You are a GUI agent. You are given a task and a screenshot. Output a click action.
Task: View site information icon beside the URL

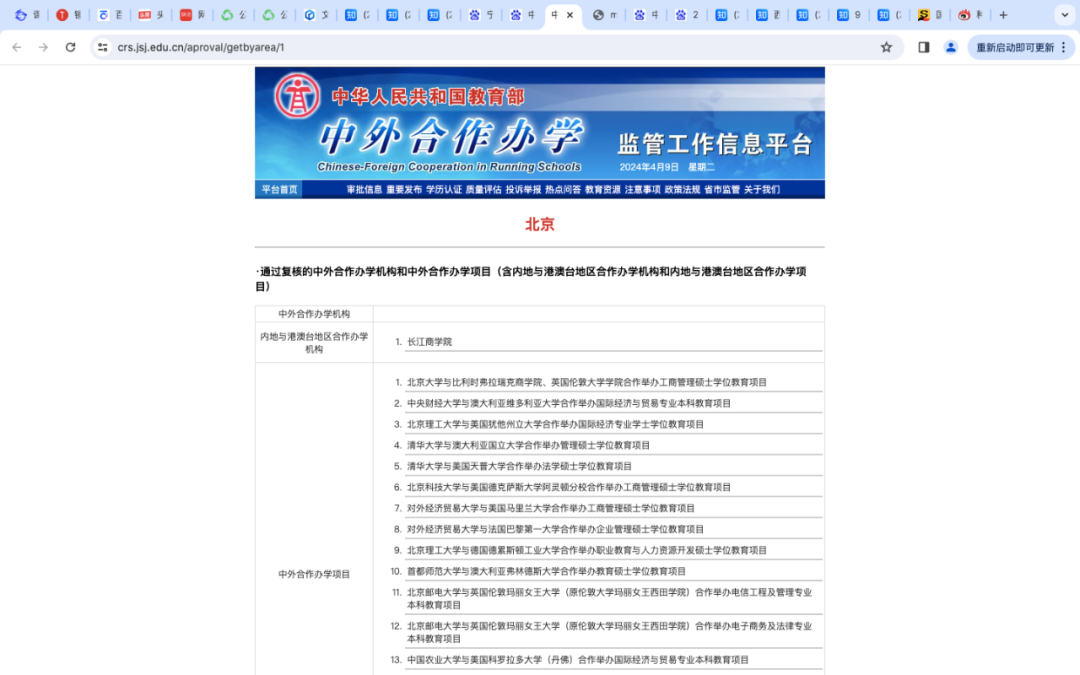[103, 48]
